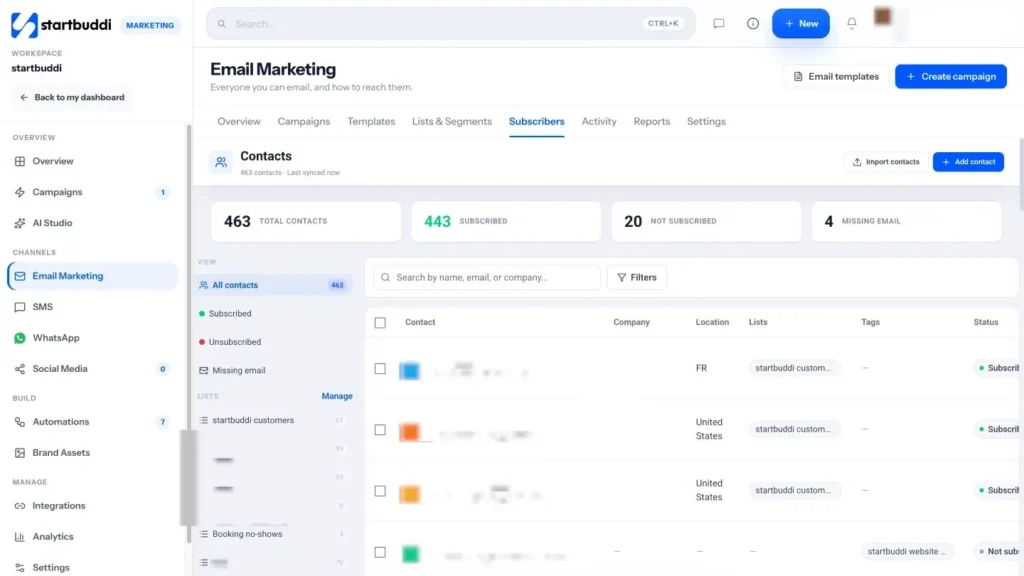1024x576 pixels.
Task: Filter view by Unsubscribed
Action: click(x=274, y=342)
